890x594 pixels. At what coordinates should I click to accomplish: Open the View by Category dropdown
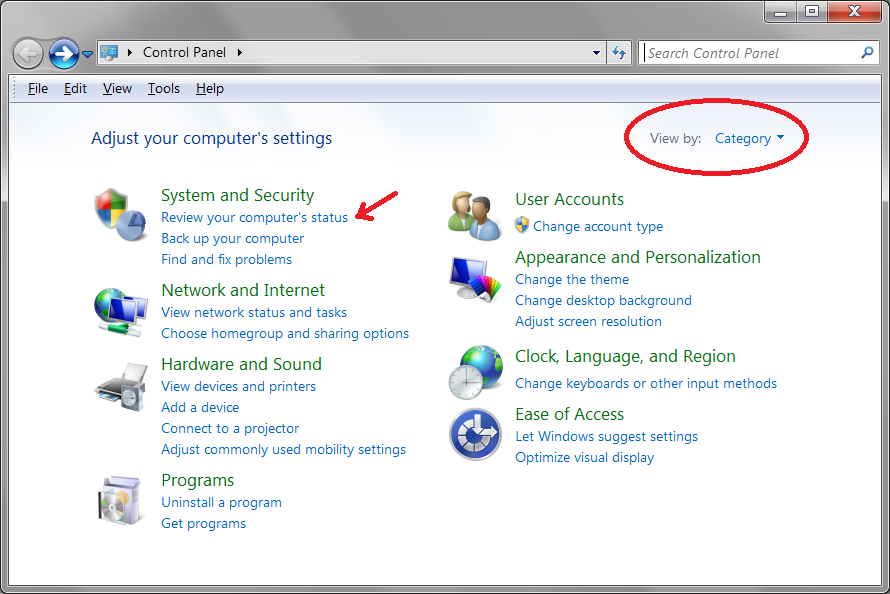pos(749,138)
